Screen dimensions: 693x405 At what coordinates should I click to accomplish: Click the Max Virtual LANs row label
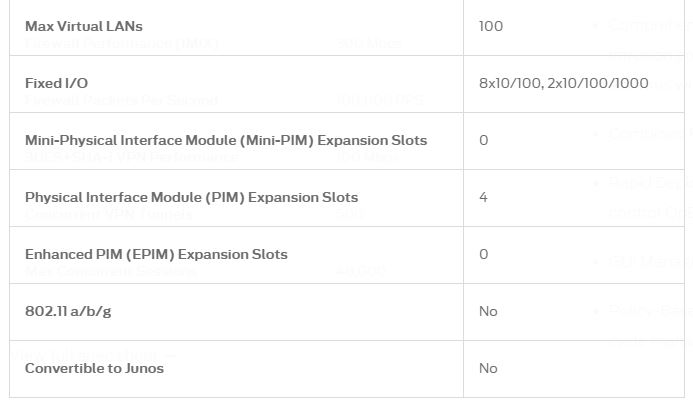[x=84, y=26]
